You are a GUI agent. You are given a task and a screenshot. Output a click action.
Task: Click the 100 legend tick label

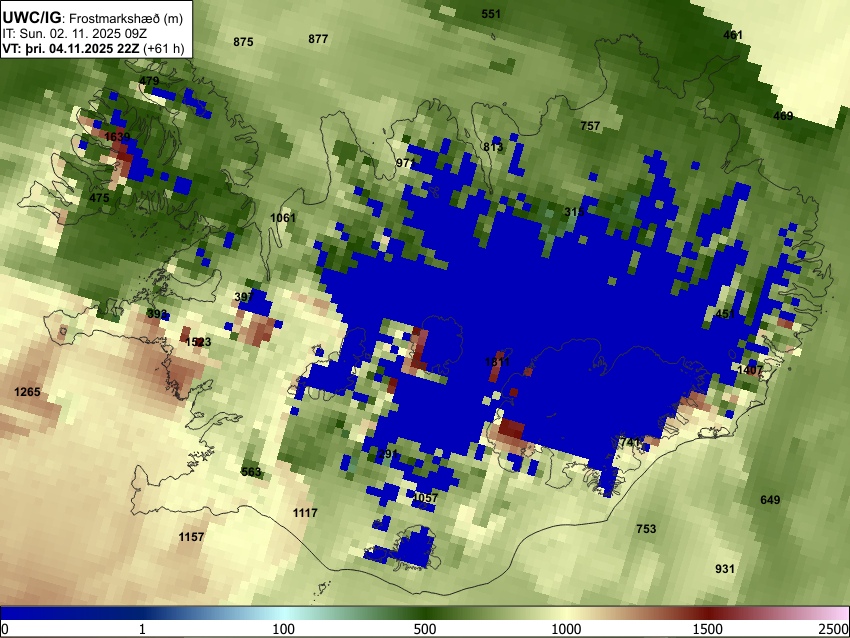tap(284, 629)
